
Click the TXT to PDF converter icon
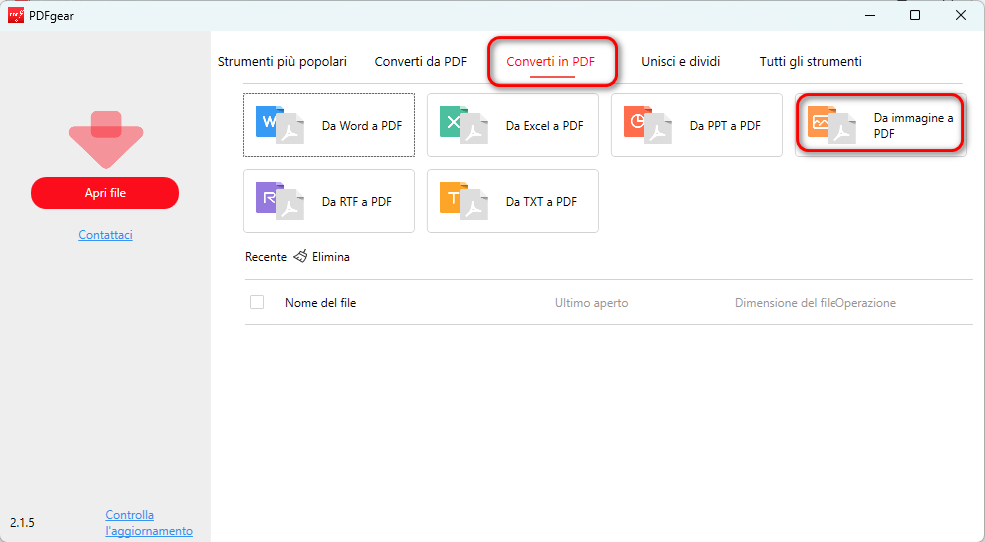(464, 201)
